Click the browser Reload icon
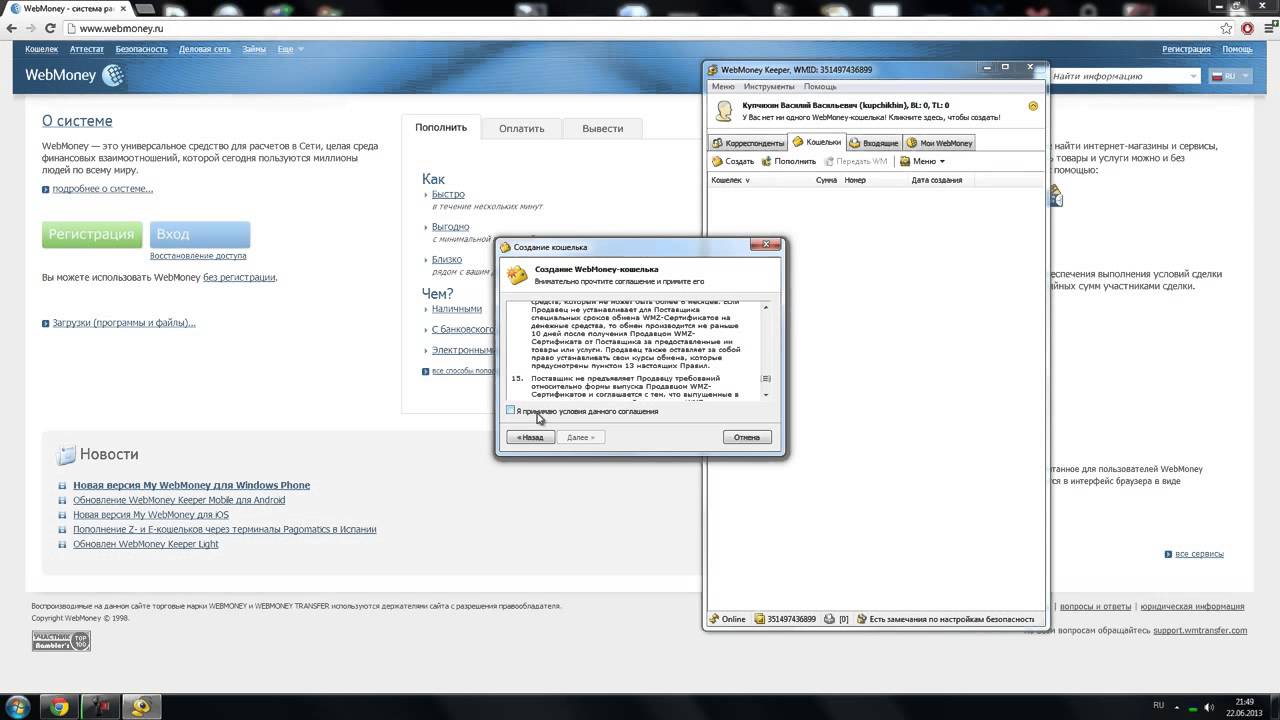The image size is (1280, 720). [x=50, y=28]
